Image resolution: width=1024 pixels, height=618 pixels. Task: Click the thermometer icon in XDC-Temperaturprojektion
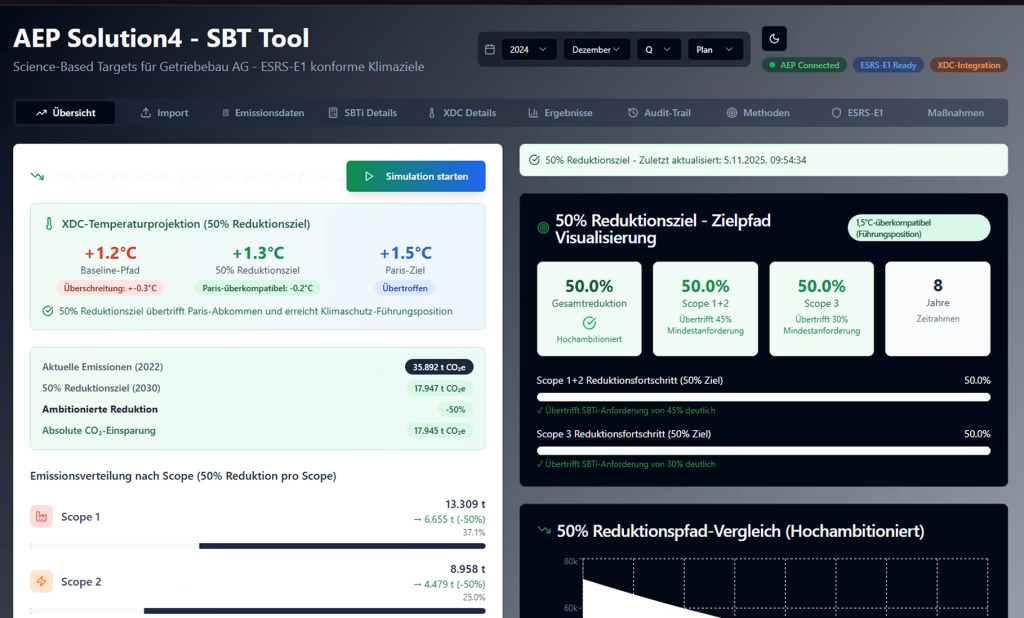click(48, 224)
